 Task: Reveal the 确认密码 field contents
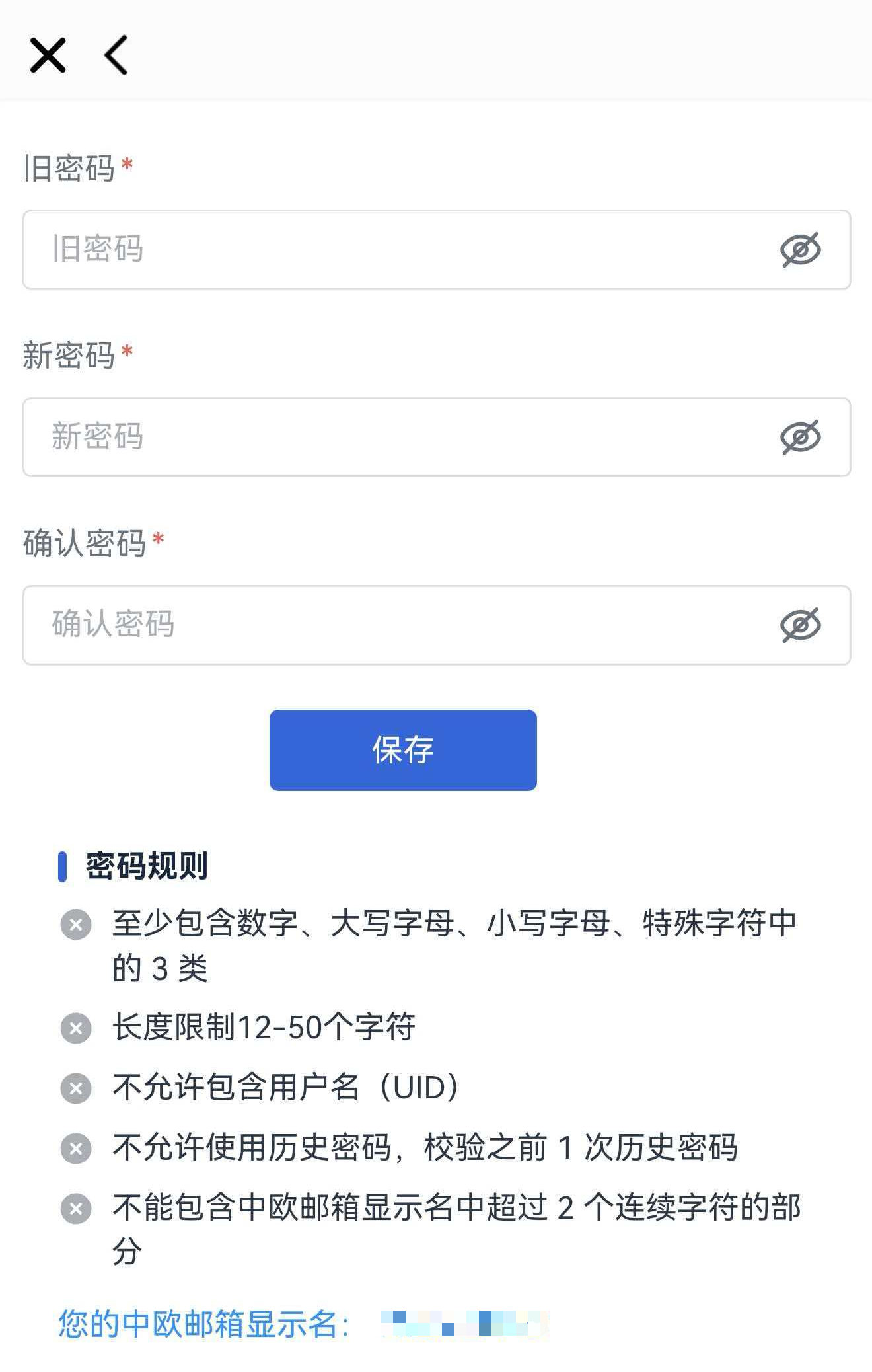pyautogui.click(x=800, y=625)
